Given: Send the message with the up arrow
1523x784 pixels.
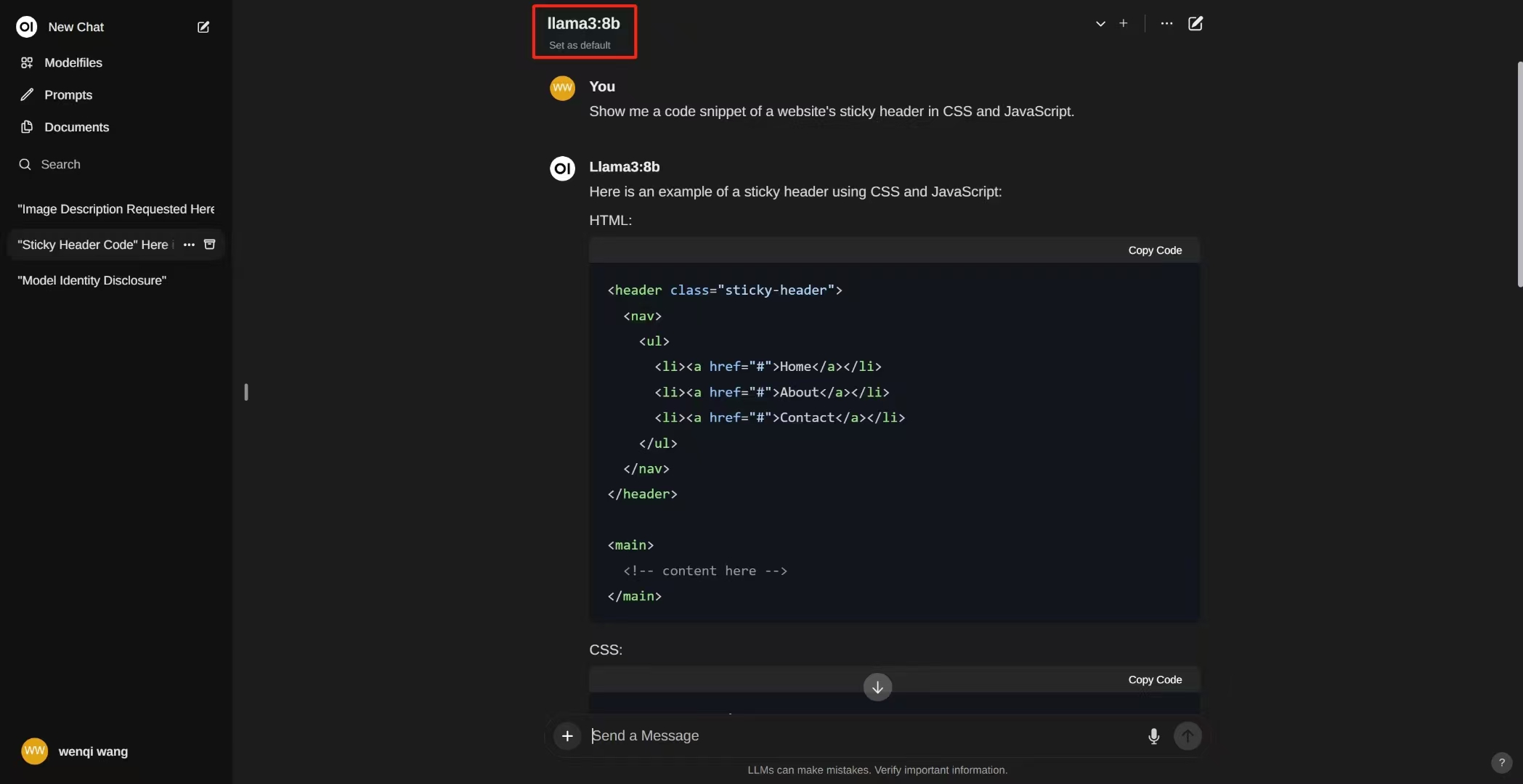Looking at the screenshot, I should [1187, 736].
